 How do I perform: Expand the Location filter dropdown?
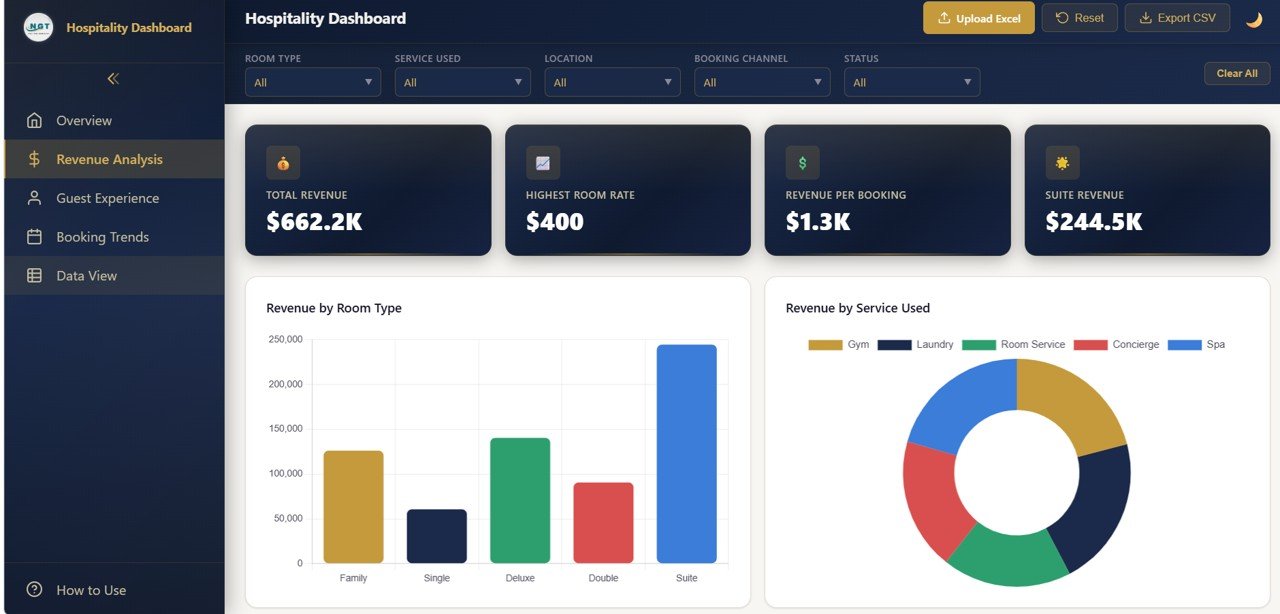(612, 82)
